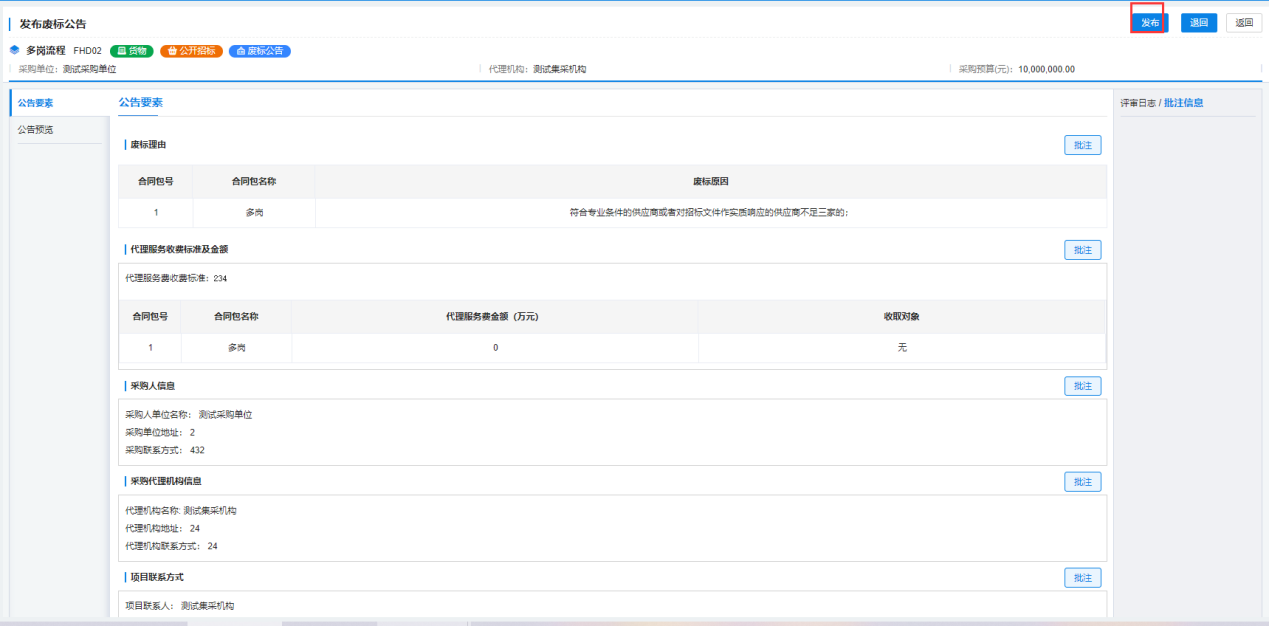The width and height of the screenshot is (1269, 626).
Task: Select 公告要素 in the left sidebar
Action: [36, 103]
